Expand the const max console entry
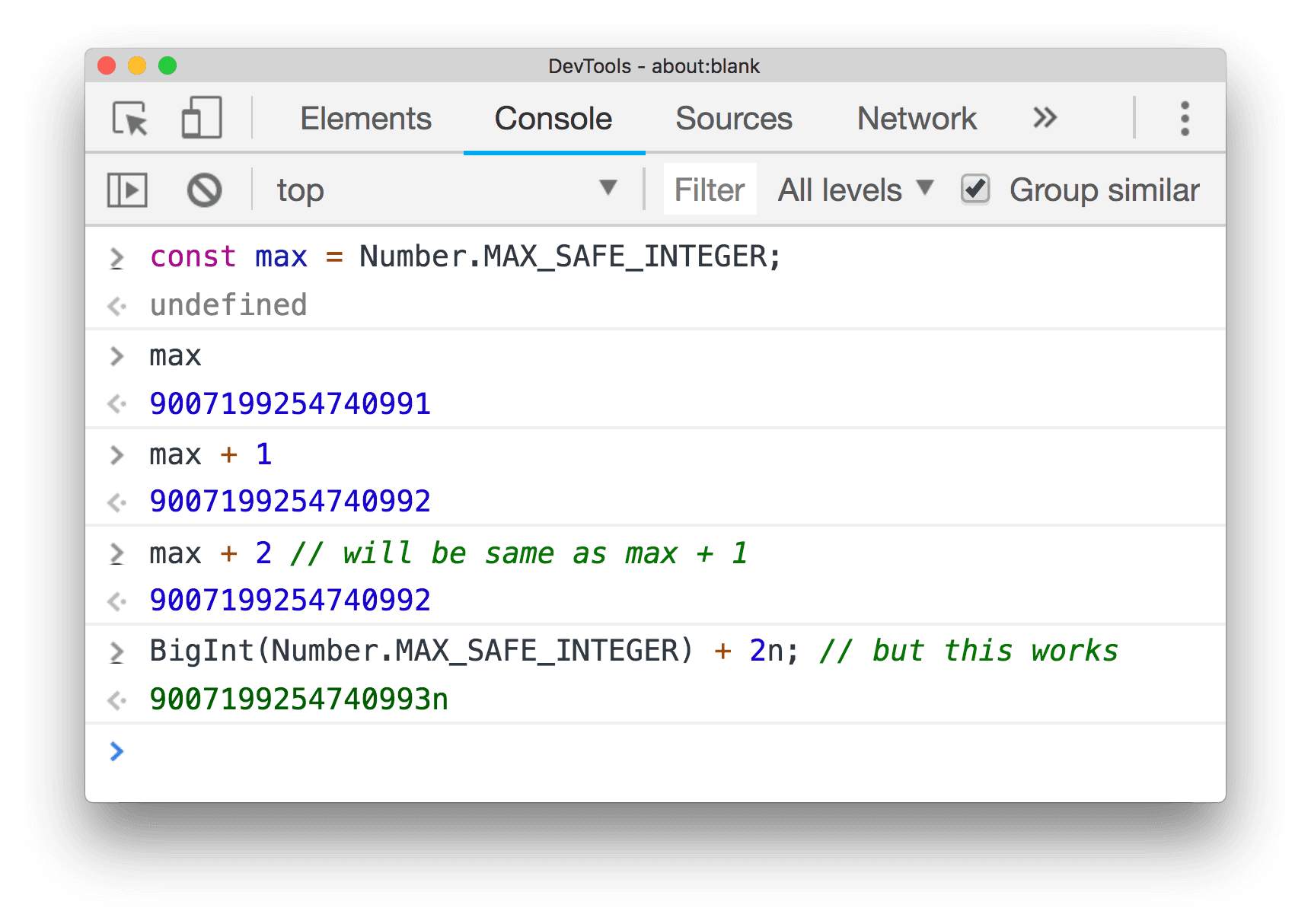 [116, 257]
